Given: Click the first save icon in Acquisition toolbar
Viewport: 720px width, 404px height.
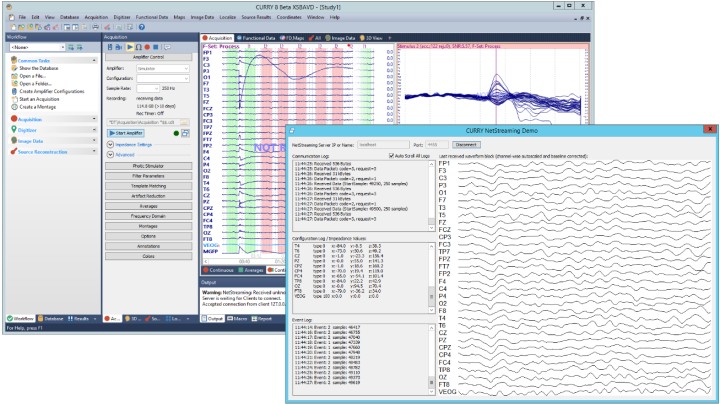Looking at the screenshot, I should (x=110, y=47).
